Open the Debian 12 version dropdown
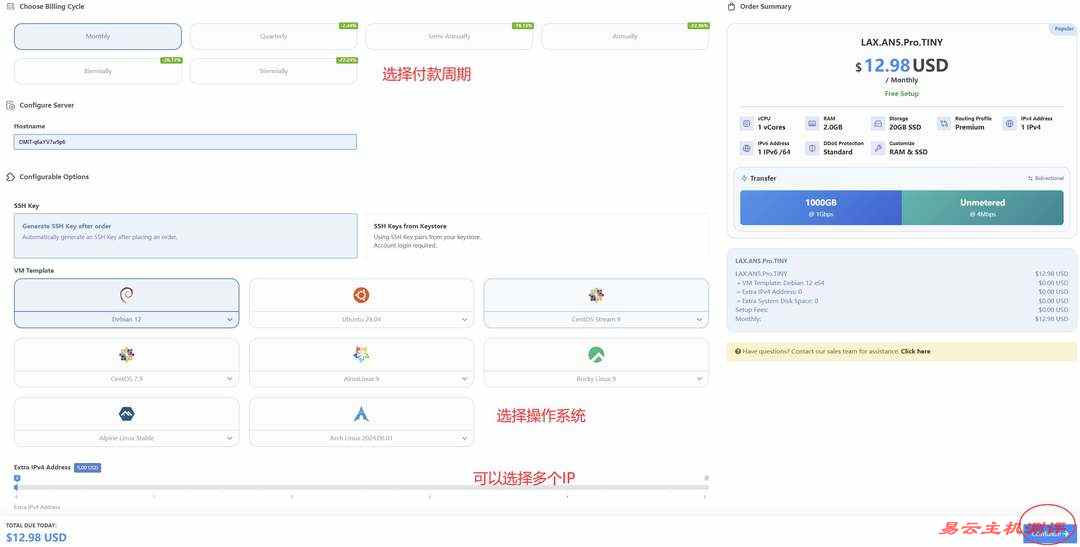 click(x=127, y=320)
